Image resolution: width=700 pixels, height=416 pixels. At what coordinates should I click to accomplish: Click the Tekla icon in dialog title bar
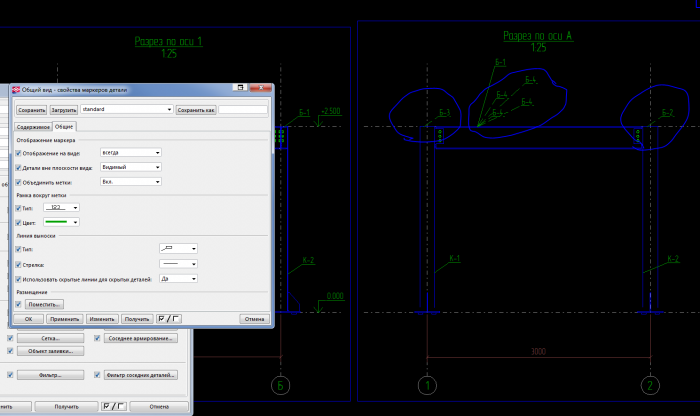pos(16,90)
